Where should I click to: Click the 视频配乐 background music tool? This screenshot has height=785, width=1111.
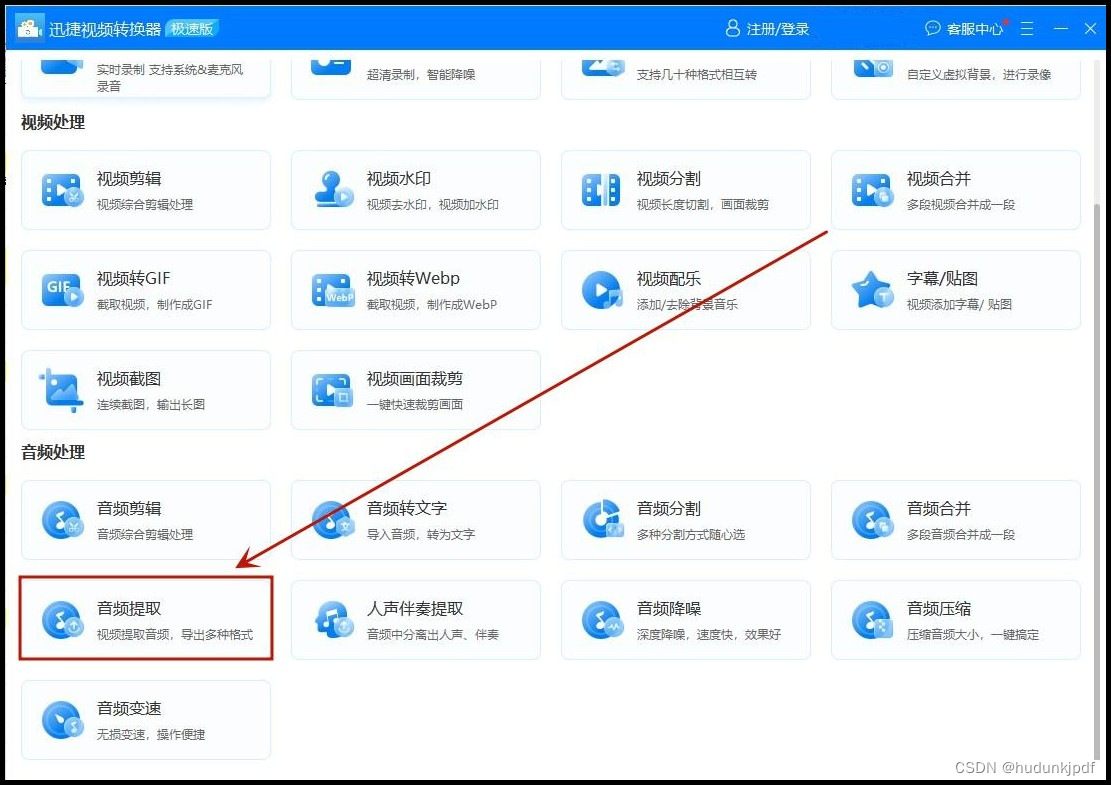click(686, 290)
